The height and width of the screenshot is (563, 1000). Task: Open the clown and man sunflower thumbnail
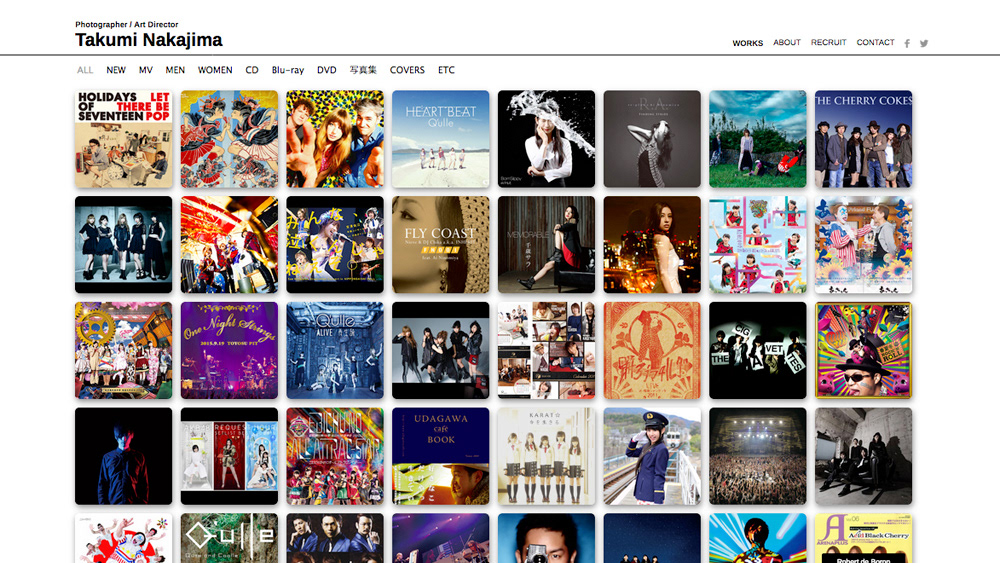[864, 245]
